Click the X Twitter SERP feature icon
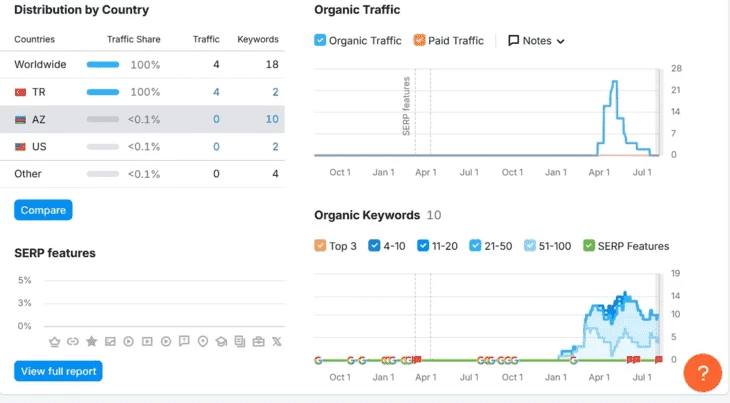 pyautogui.click(x=277, y=342)
